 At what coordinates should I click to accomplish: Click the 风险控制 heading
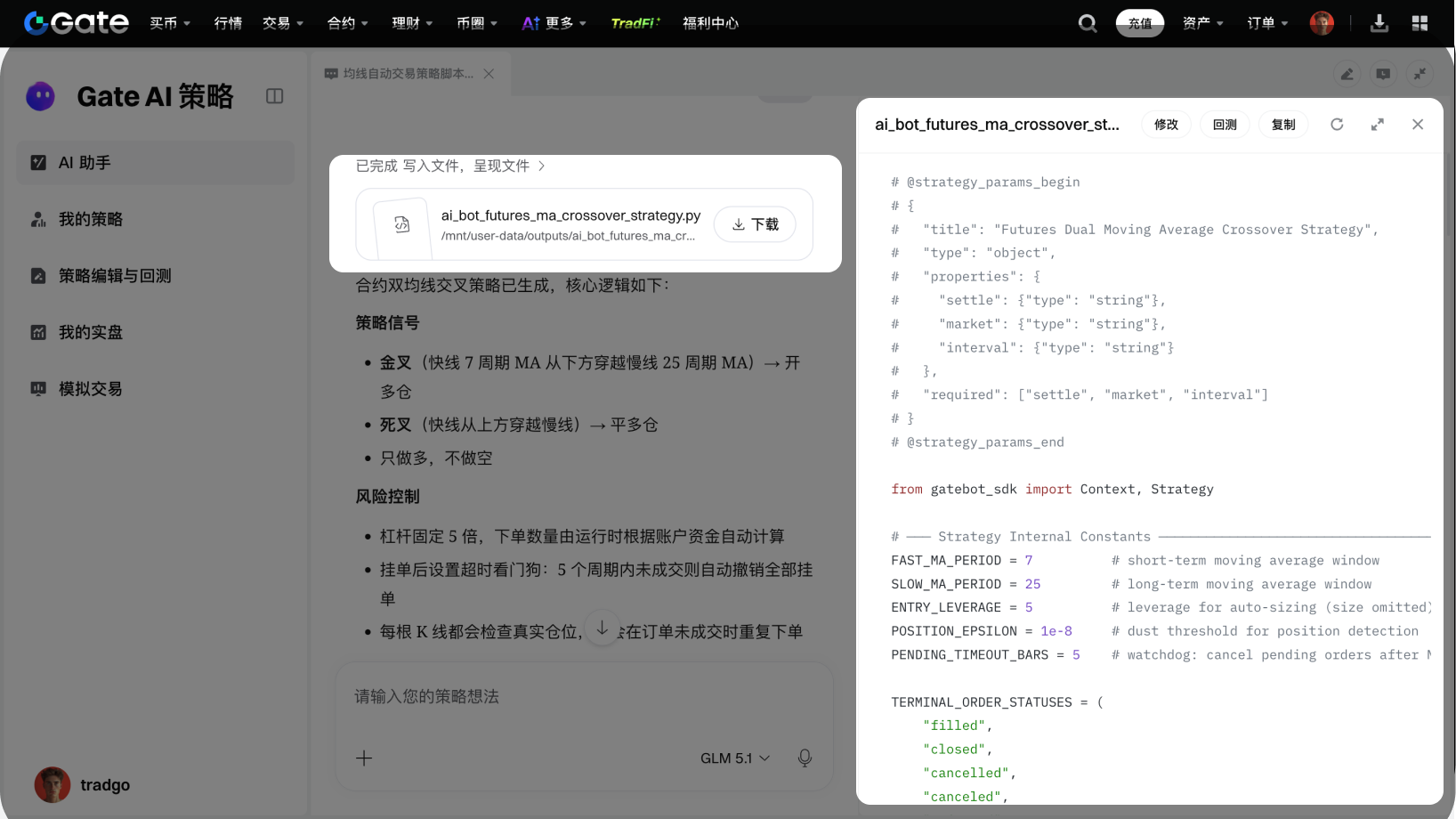pyautogui.click(x=388, y=497)
